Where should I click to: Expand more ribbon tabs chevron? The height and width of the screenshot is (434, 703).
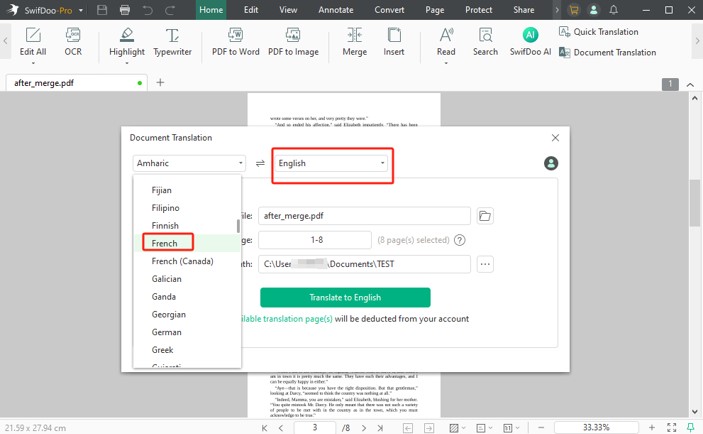(x=557, y=10)
